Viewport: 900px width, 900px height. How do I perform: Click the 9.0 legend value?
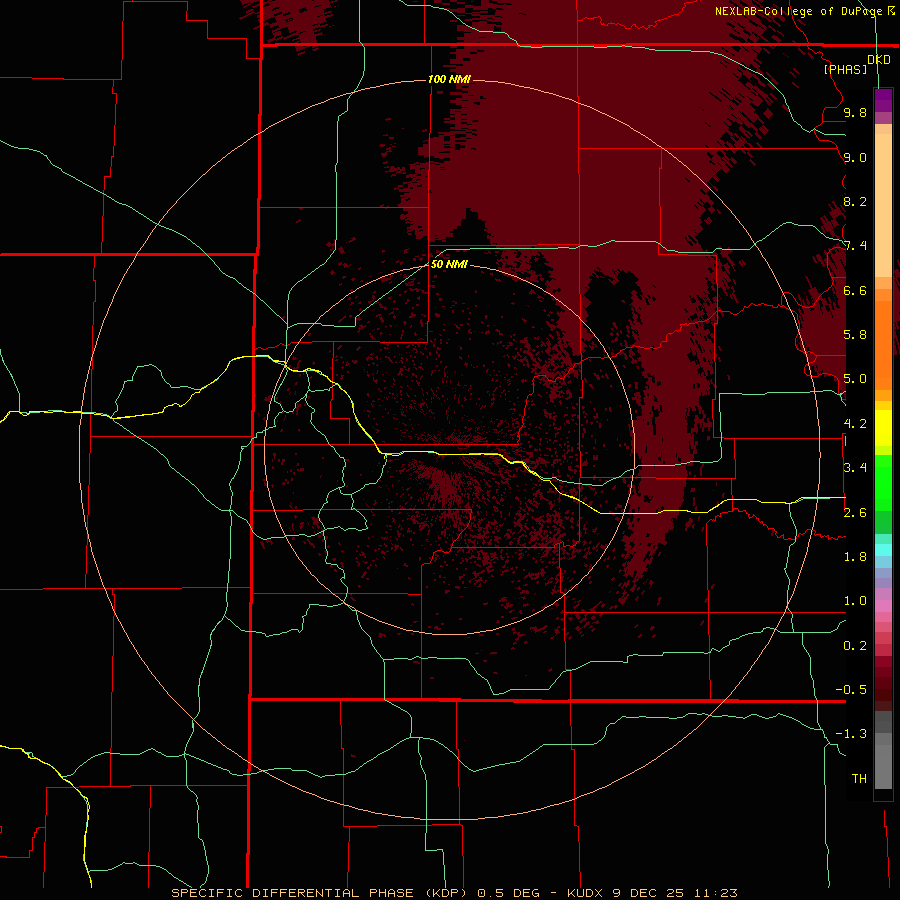tap(855, 157)
